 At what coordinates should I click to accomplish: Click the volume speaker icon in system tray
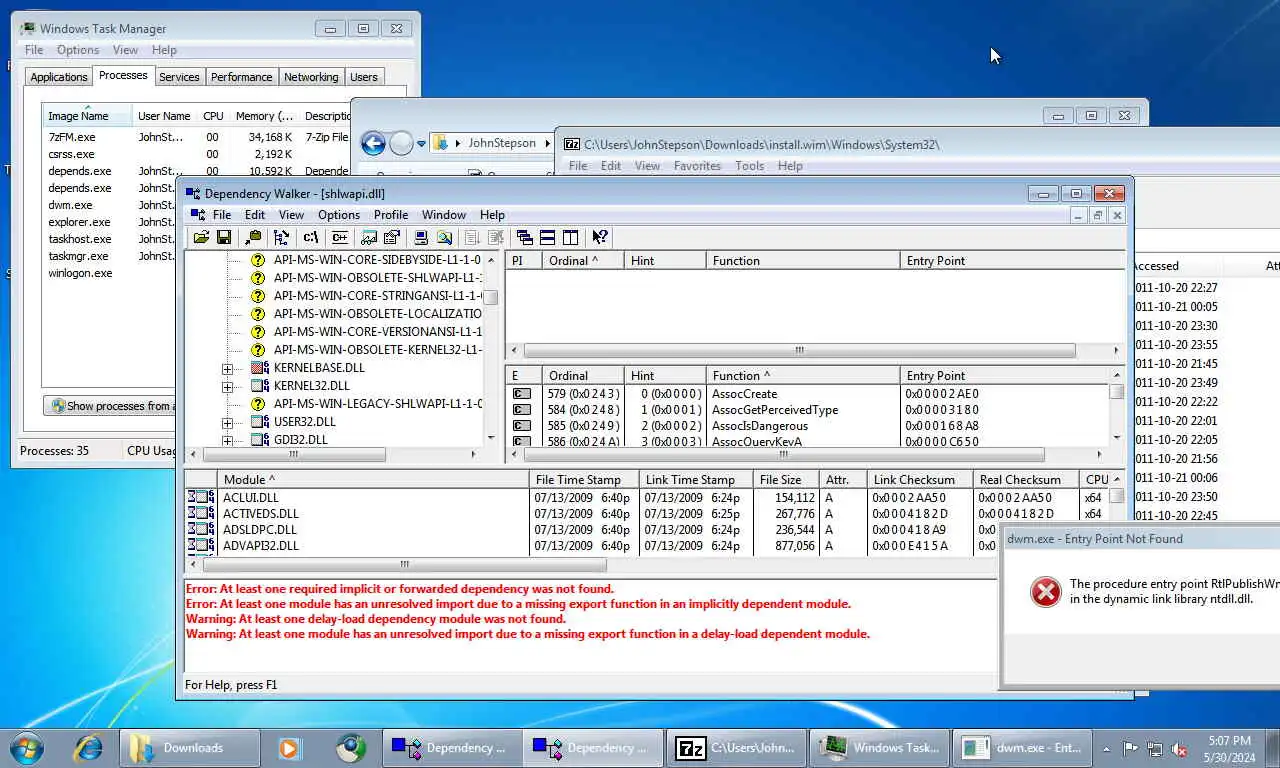click(x=1180, y=748)
